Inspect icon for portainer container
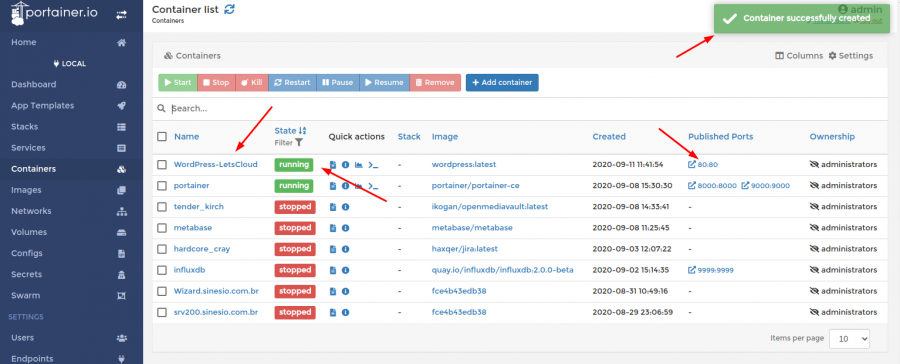 coord(346,186)
